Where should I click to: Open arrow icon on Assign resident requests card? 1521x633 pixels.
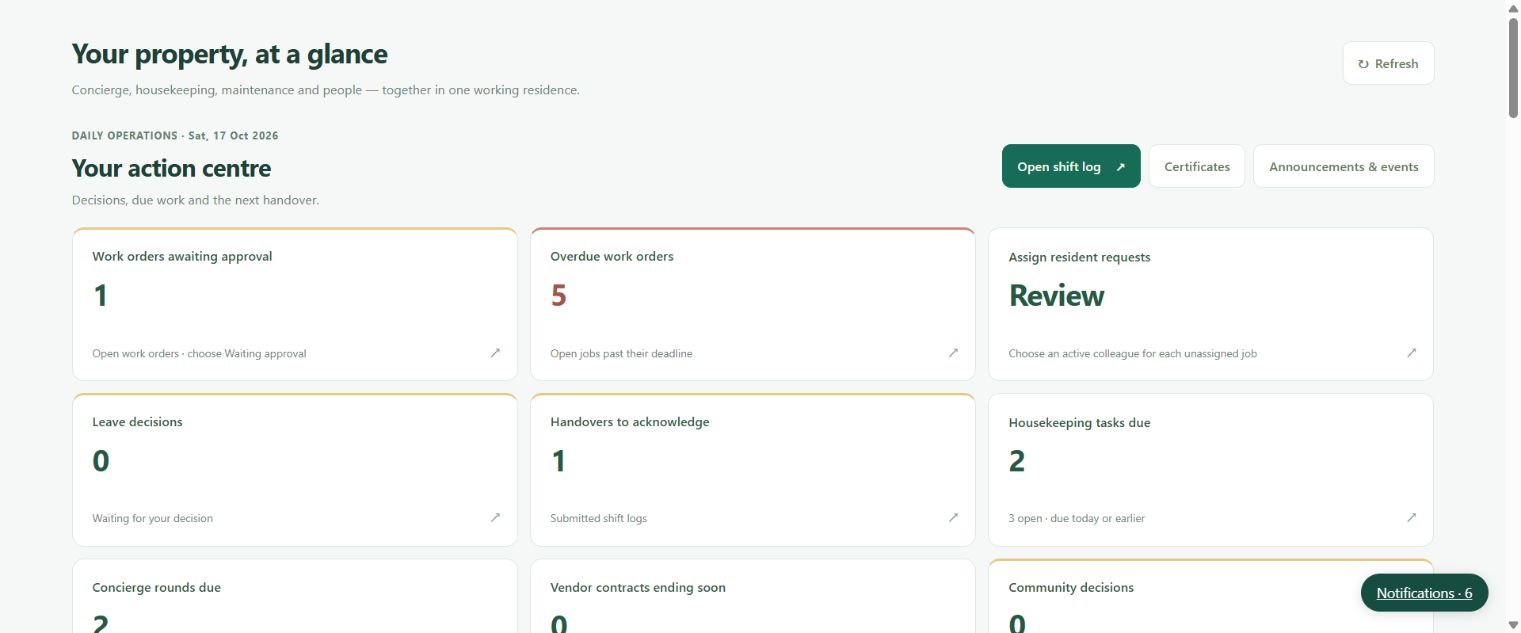click(1411, 353)
